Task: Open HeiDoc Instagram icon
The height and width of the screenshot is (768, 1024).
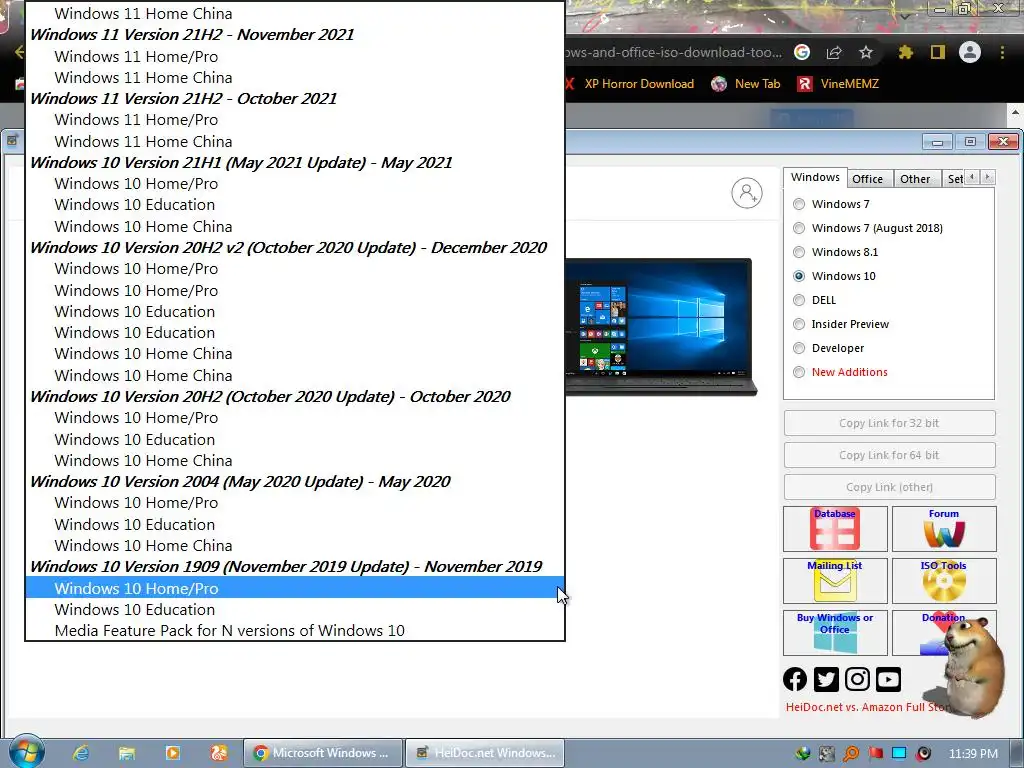Action: (857, 679)
